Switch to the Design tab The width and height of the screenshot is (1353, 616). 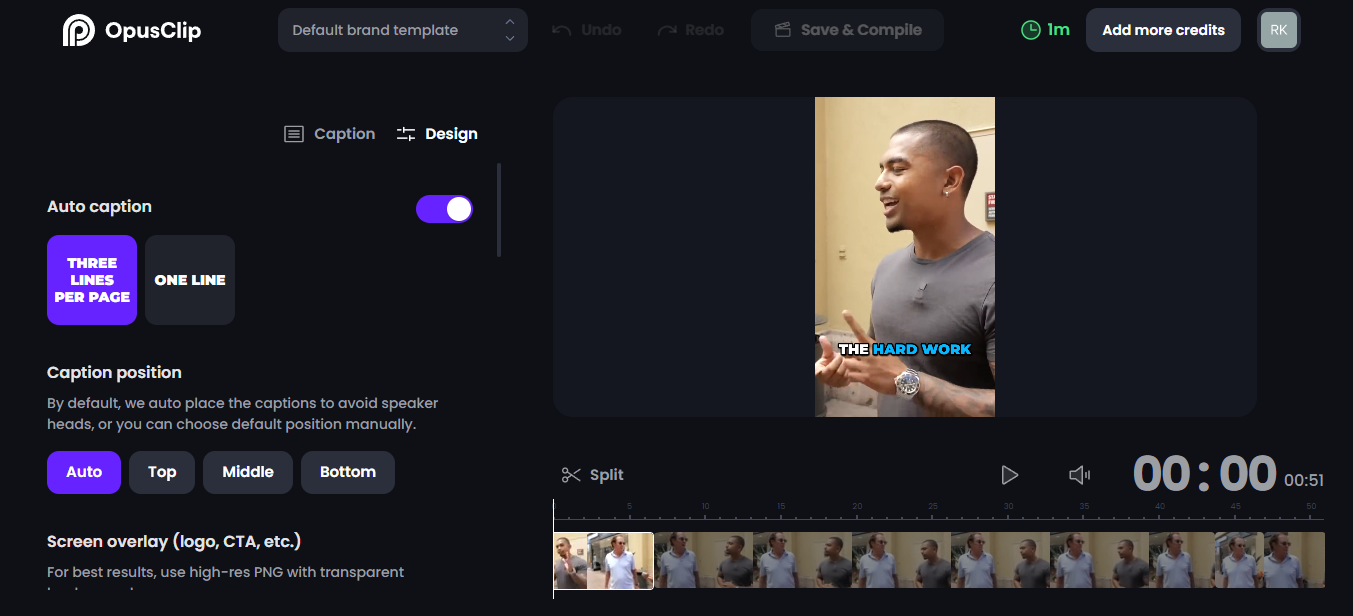tap(437, 134)
